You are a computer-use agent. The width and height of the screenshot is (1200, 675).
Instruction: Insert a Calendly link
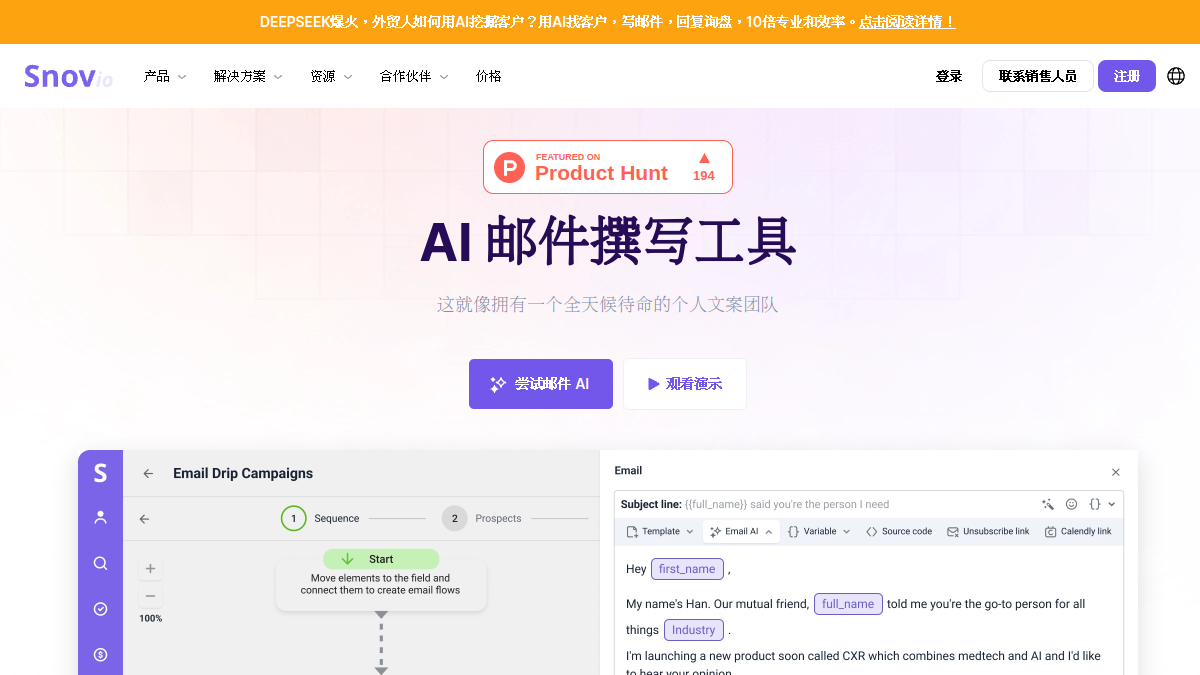click(x=1078, y=532)
